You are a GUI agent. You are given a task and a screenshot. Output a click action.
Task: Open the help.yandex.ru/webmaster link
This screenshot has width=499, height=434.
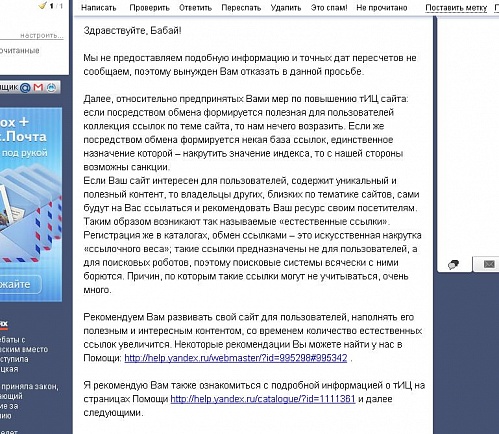tap(236, 358)
